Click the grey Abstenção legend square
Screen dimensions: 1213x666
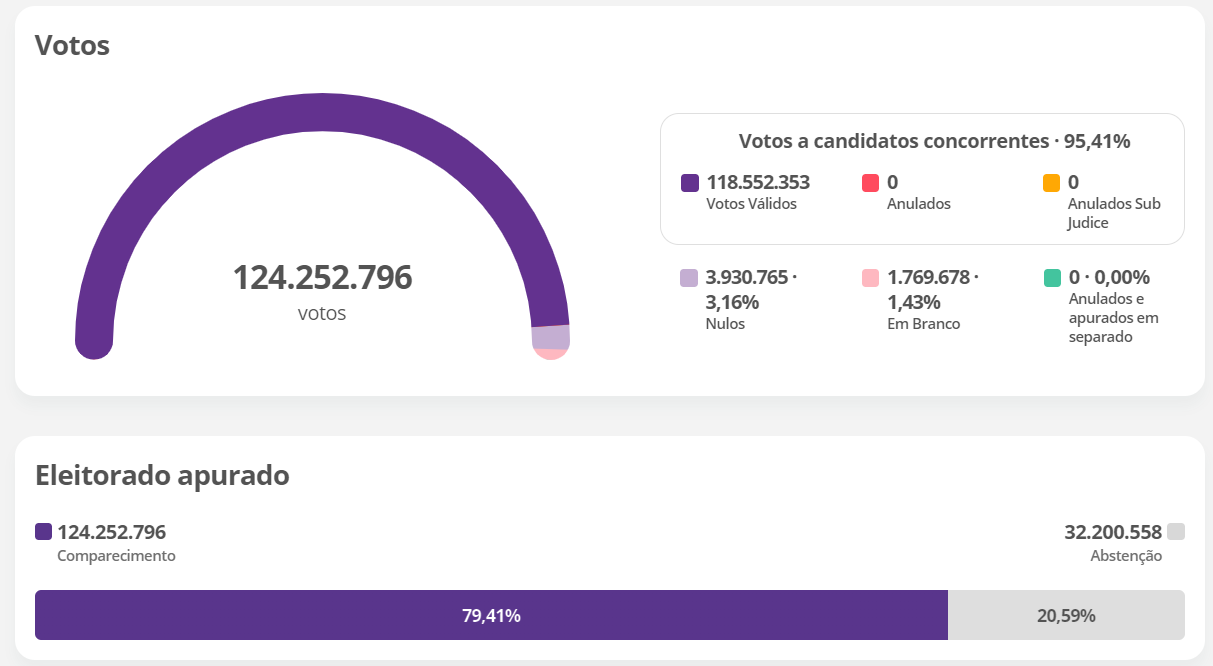(1175, 531)
